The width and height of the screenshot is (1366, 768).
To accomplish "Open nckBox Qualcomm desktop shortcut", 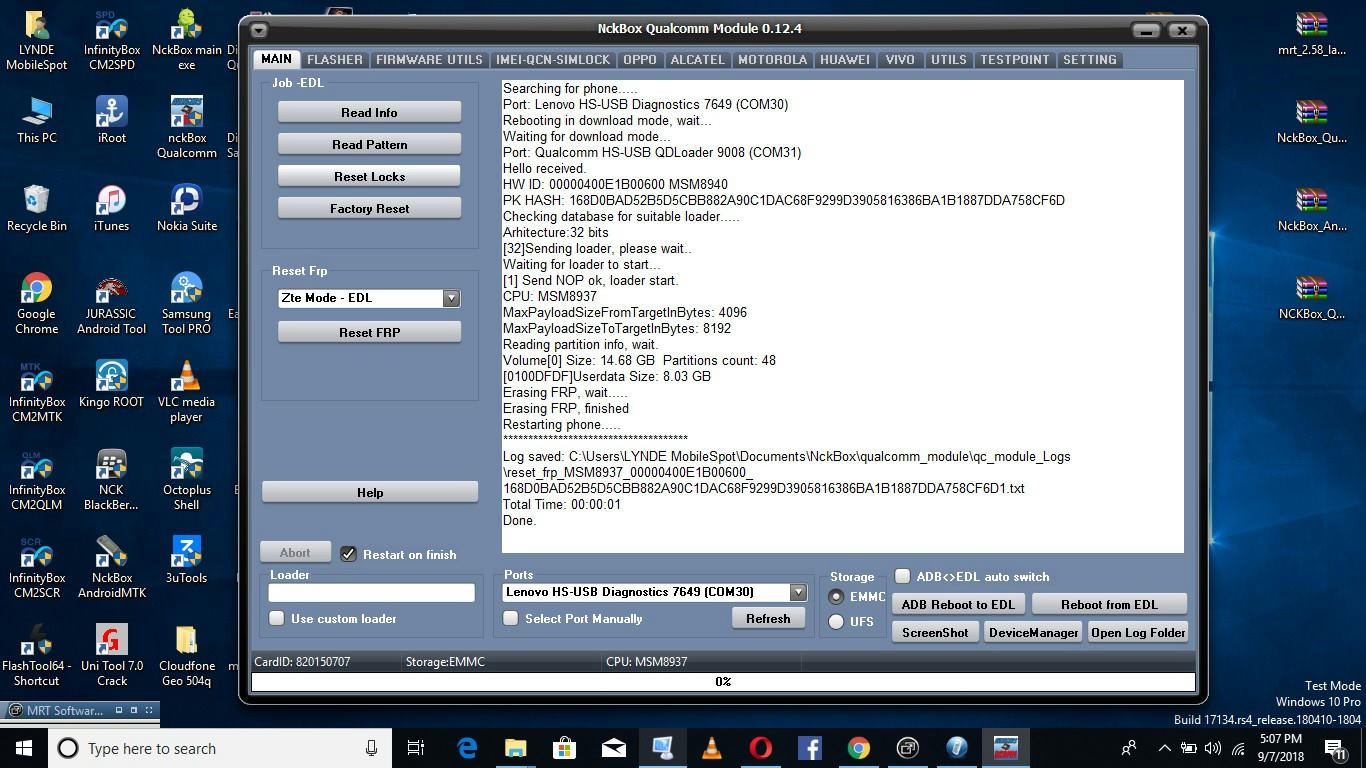I will (187, 127).
